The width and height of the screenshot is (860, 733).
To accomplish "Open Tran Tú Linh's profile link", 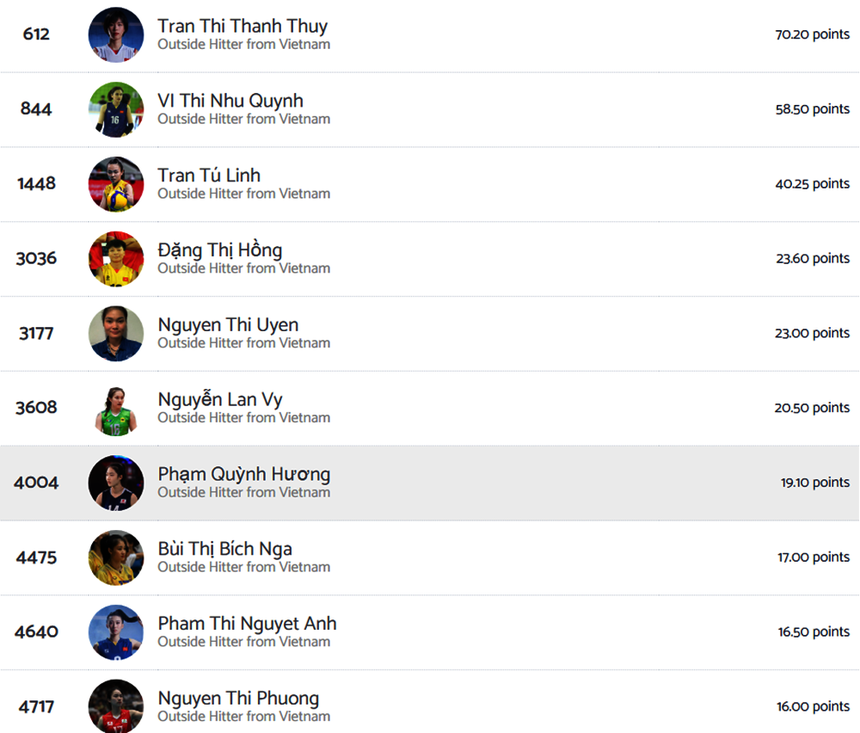I will point(209,175).
